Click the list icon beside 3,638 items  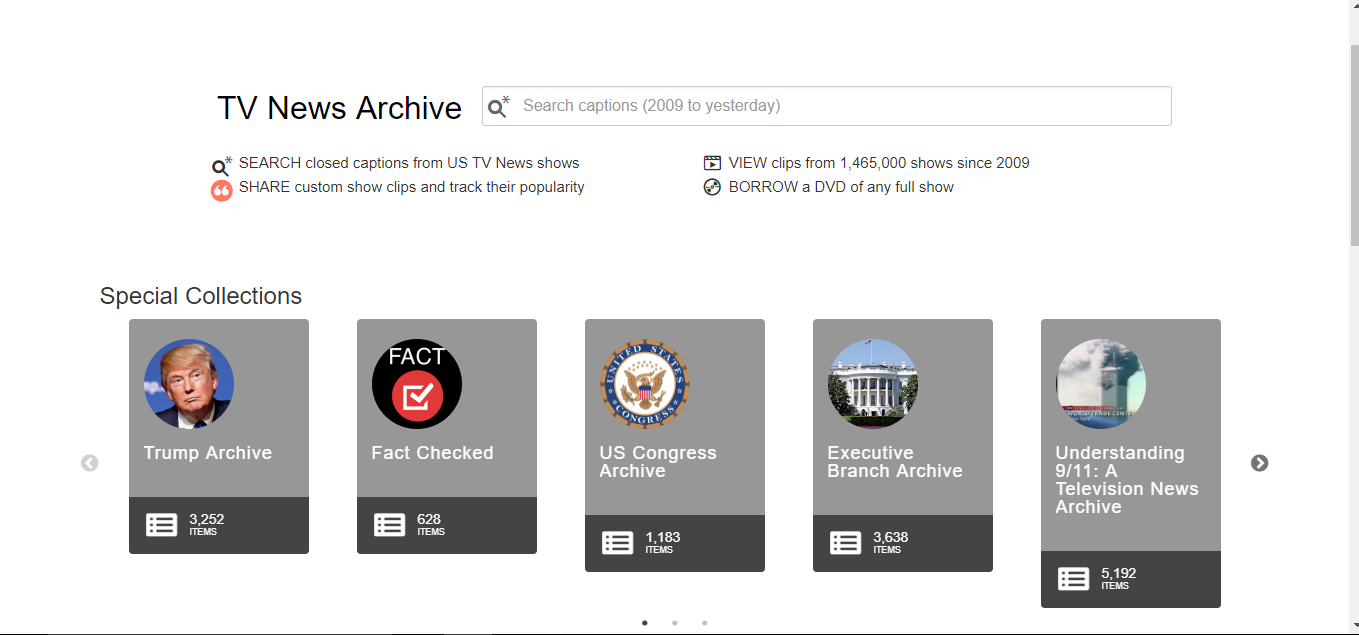point(846,543)
